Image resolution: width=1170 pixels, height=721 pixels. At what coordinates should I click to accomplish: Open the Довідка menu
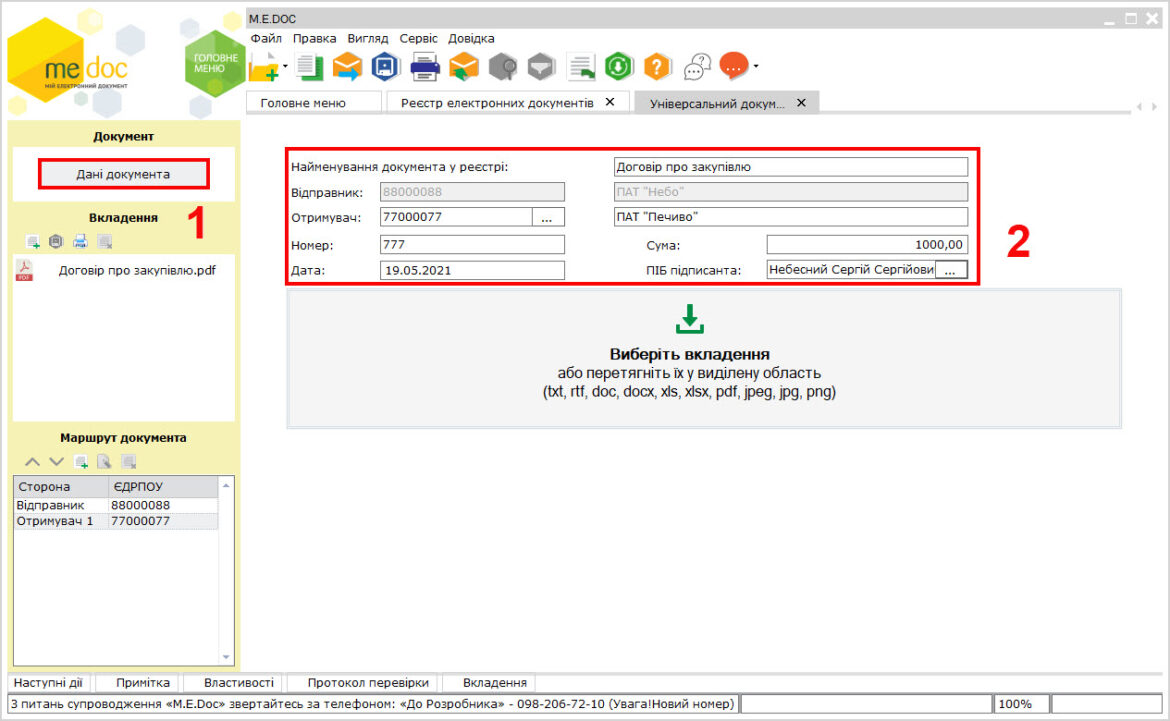(471, 38)
